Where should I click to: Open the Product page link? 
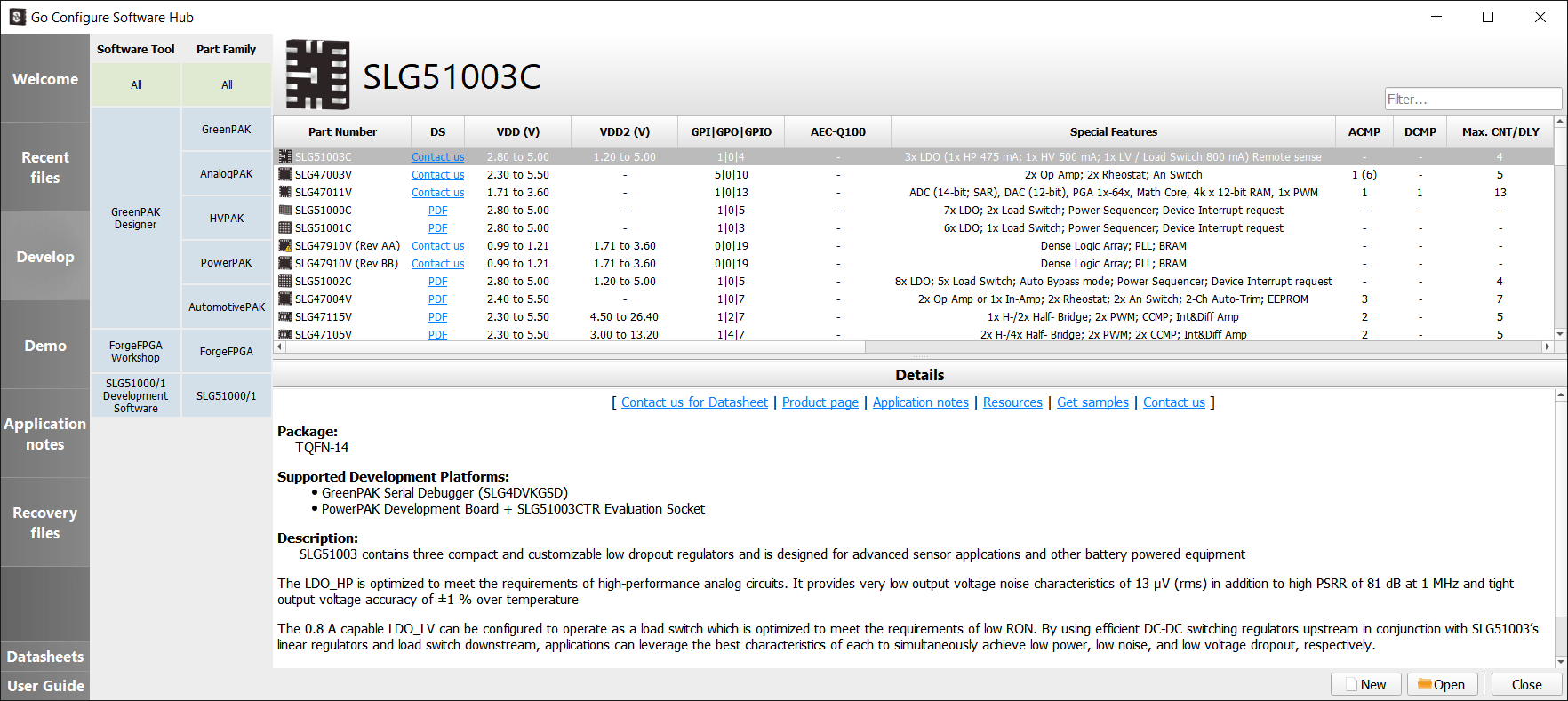[820, 402]
